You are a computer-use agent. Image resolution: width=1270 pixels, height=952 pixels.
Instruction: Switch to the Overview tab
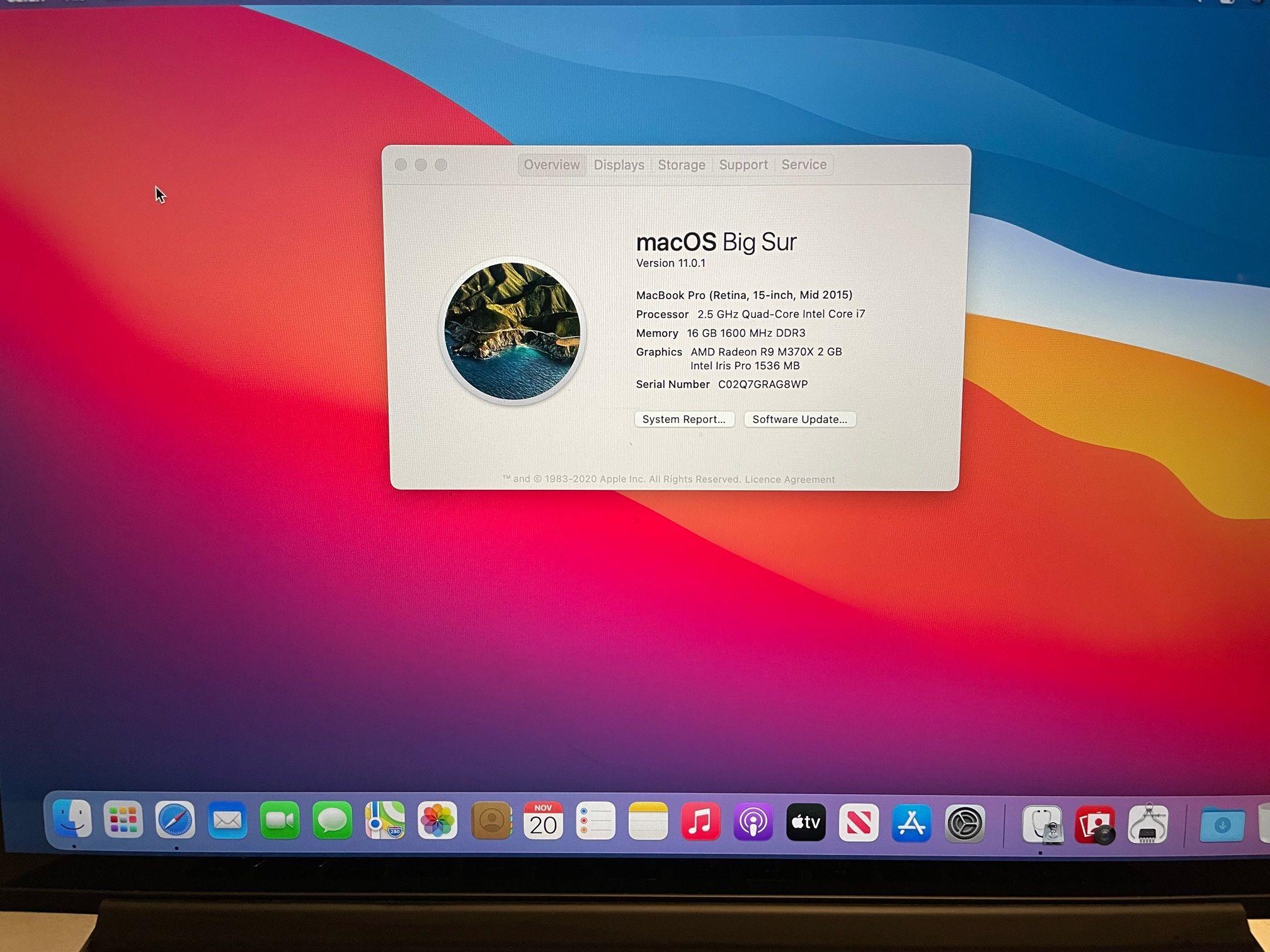click(x=552, y=164)
